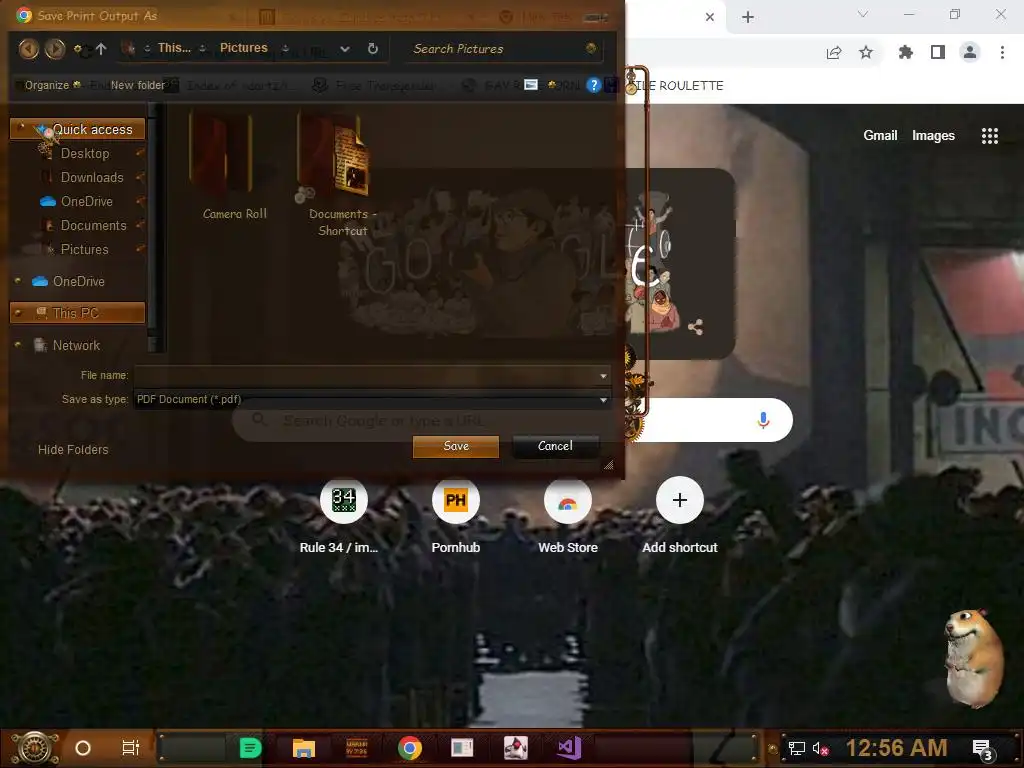Click the Cancel button
Screen dimensions: 1024x768
[x=555, y=446]
